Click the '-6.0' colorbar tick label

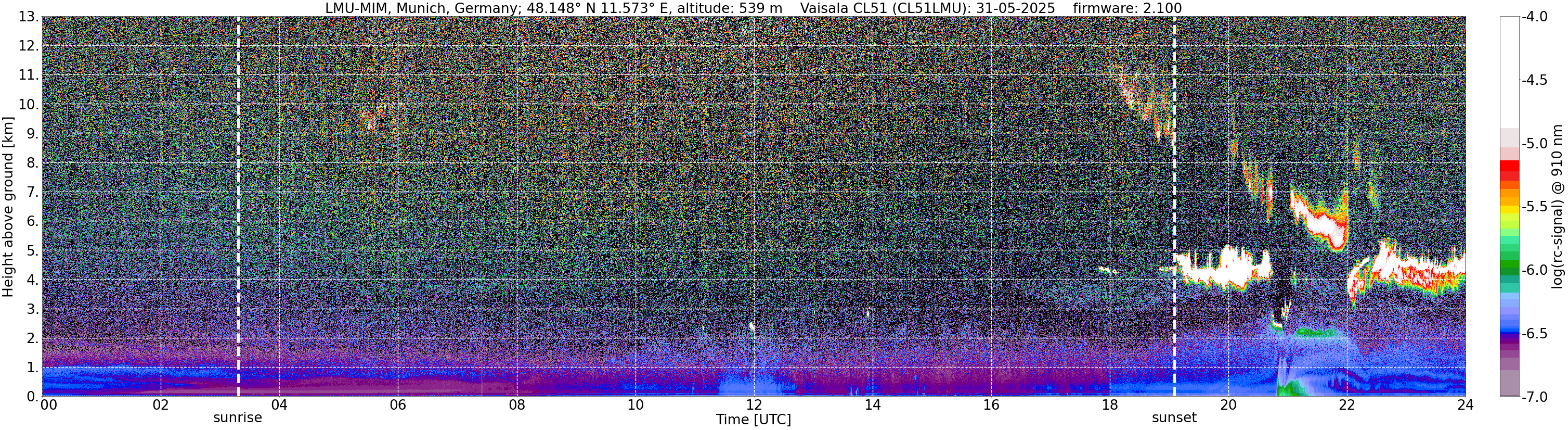point(1535,270)
